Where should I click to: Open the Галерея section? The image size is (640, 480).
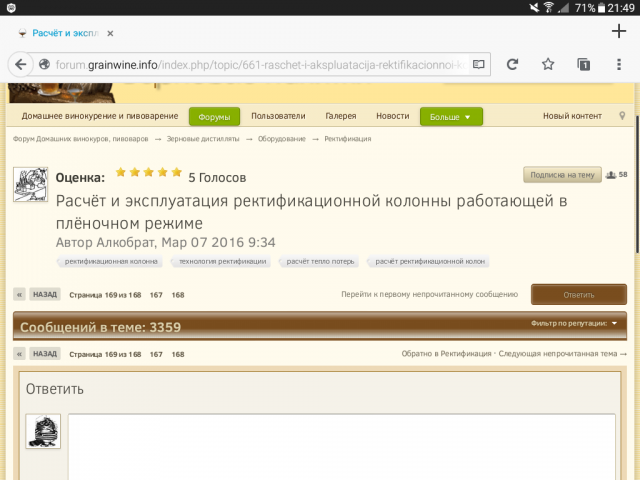pyautogui.click(x=341, y=117)
